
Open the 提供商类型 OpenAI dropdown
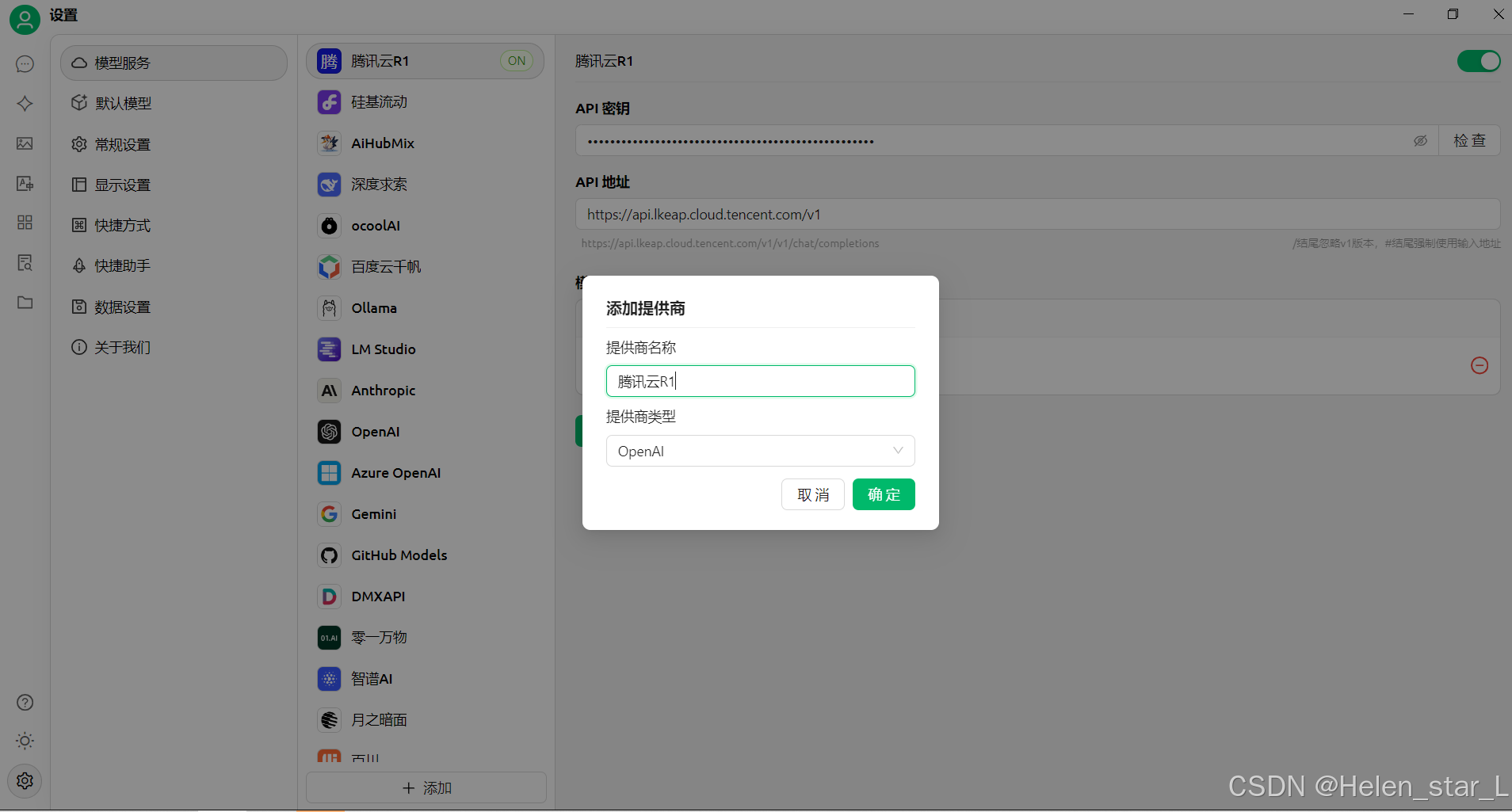(x=761, y=451)
